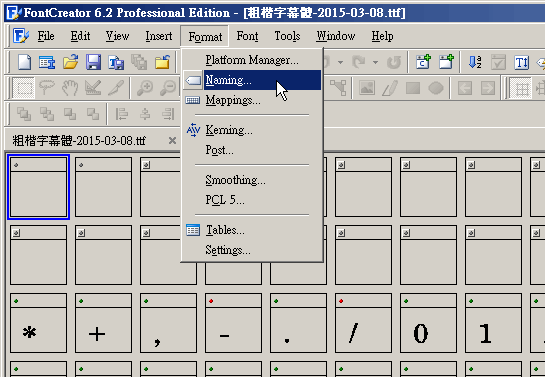This screenshot has width=545, height=377.
Task: Select the Hand pan tool
Action: pos(70,88)
